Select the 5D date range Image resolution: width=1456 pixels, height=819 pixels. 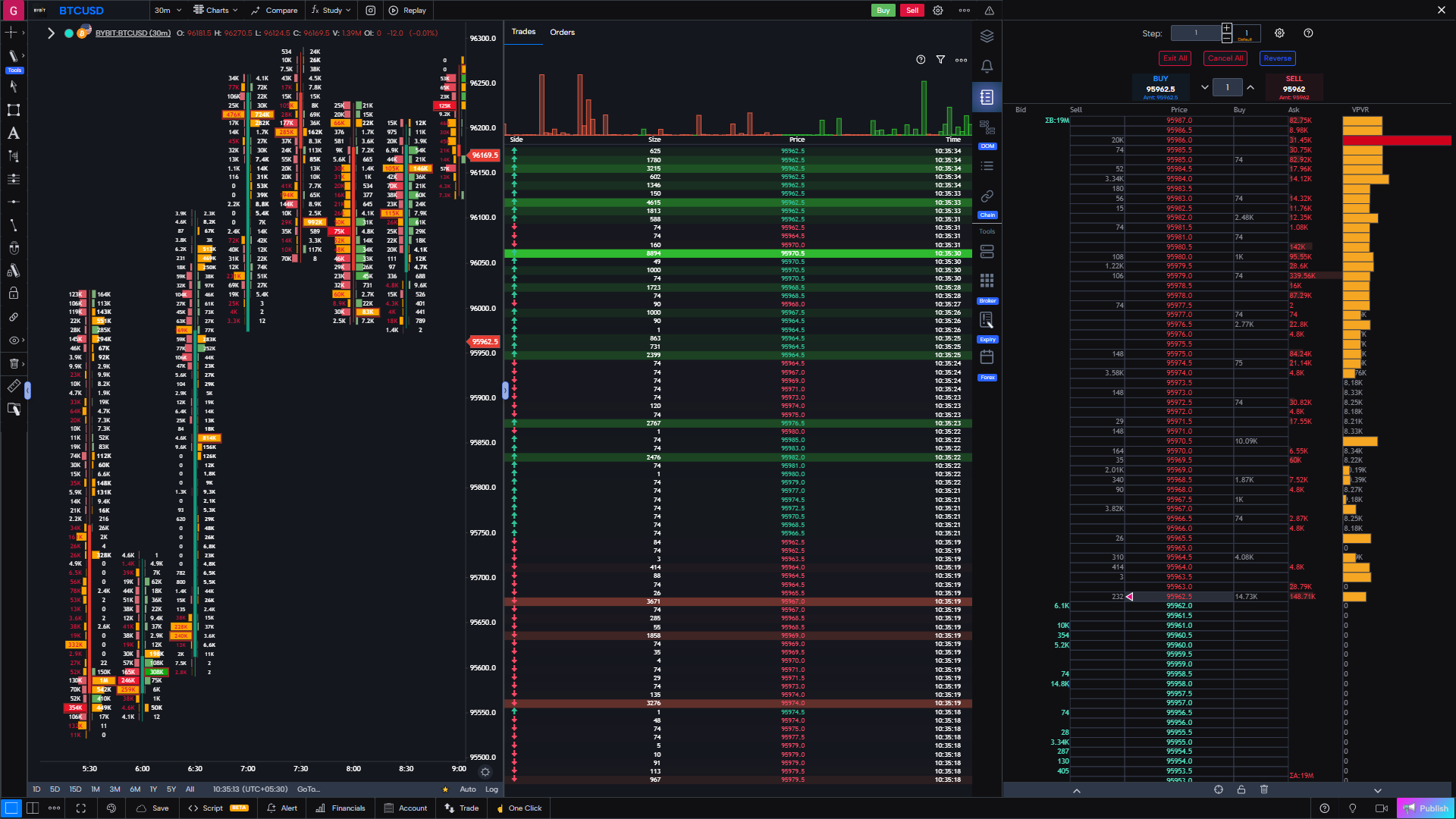(x=55, y=789)
